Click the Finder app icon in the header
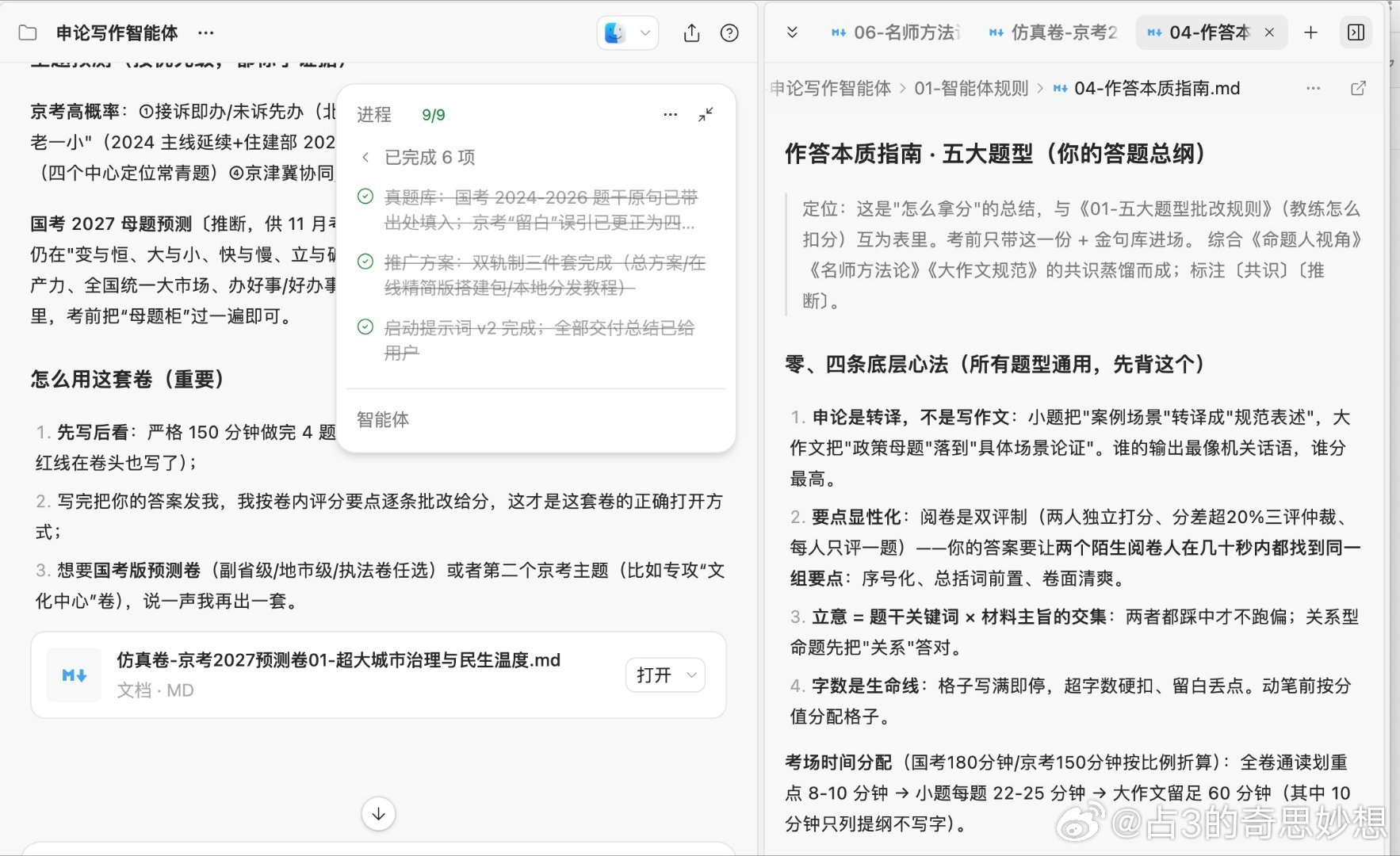Screen dimensions: 1400x856 pyautogui.click(x=615, y=32)
